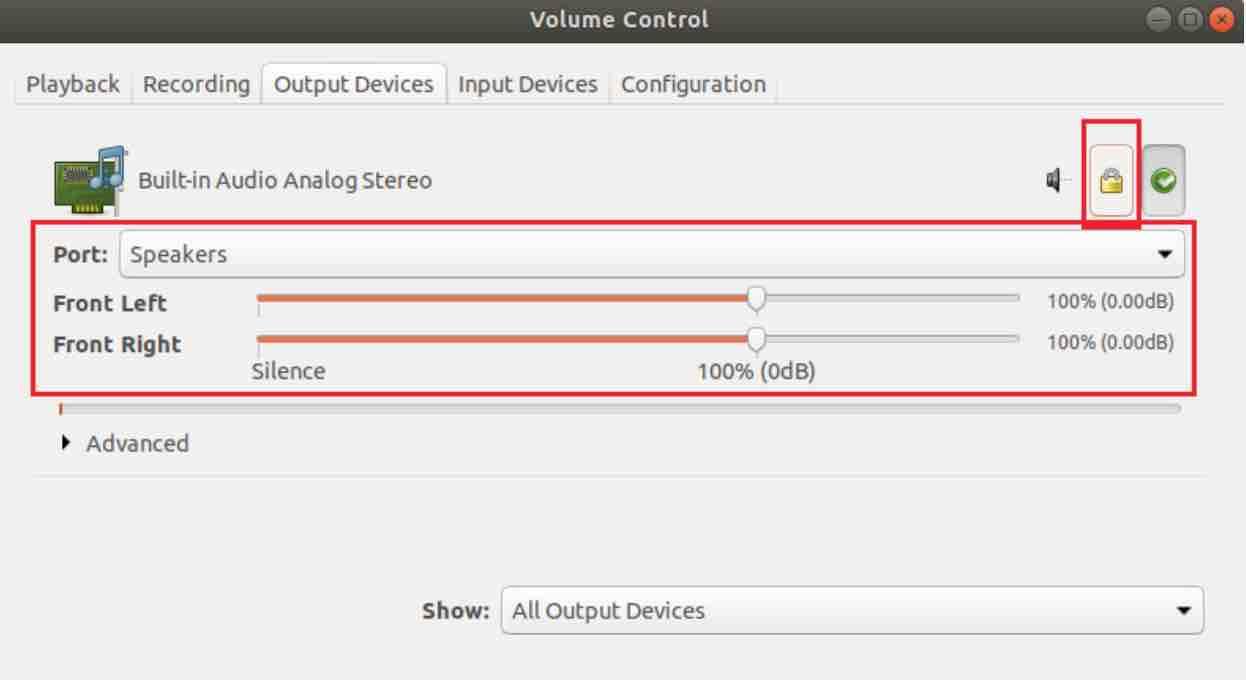Click the sound card device icon
This screenshot has width=1246, height=680.
pyautogui.click(x=88, y=180)
